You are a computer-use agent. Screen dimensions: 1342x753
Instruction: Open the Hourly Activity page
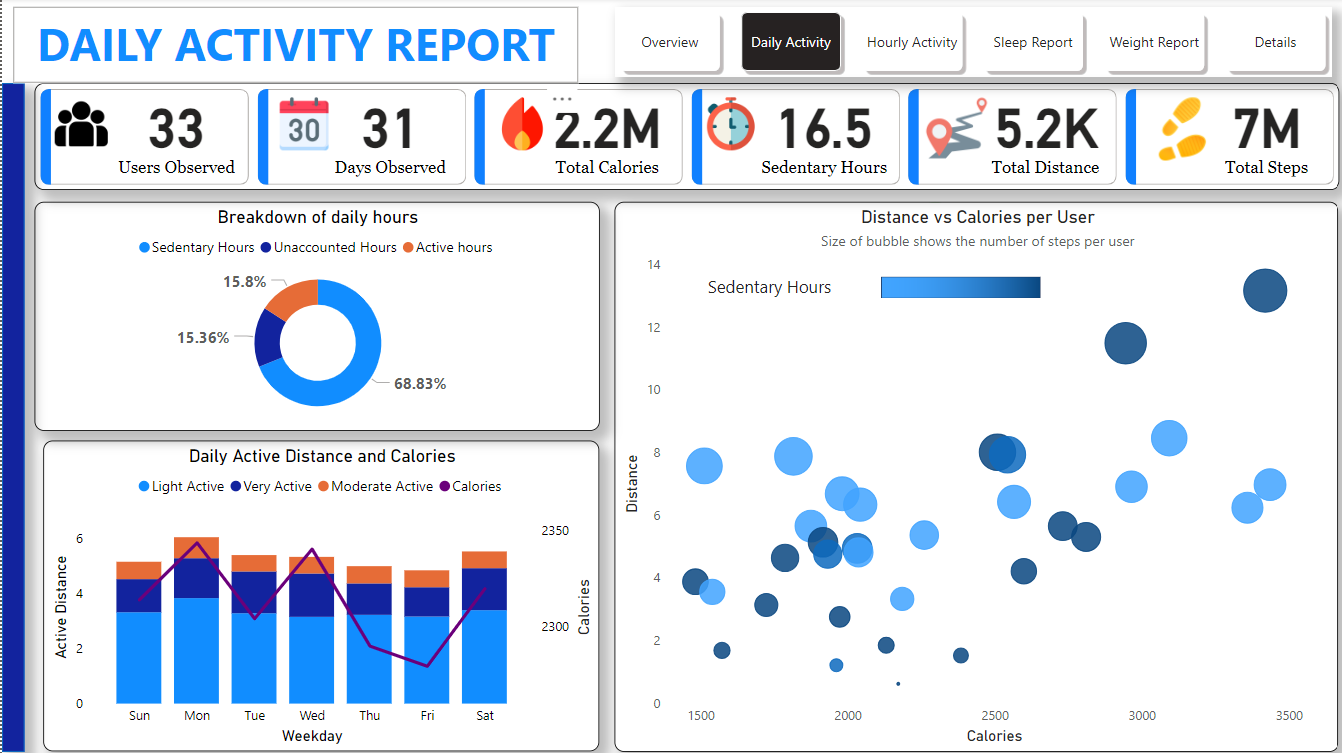click(912, 43)
